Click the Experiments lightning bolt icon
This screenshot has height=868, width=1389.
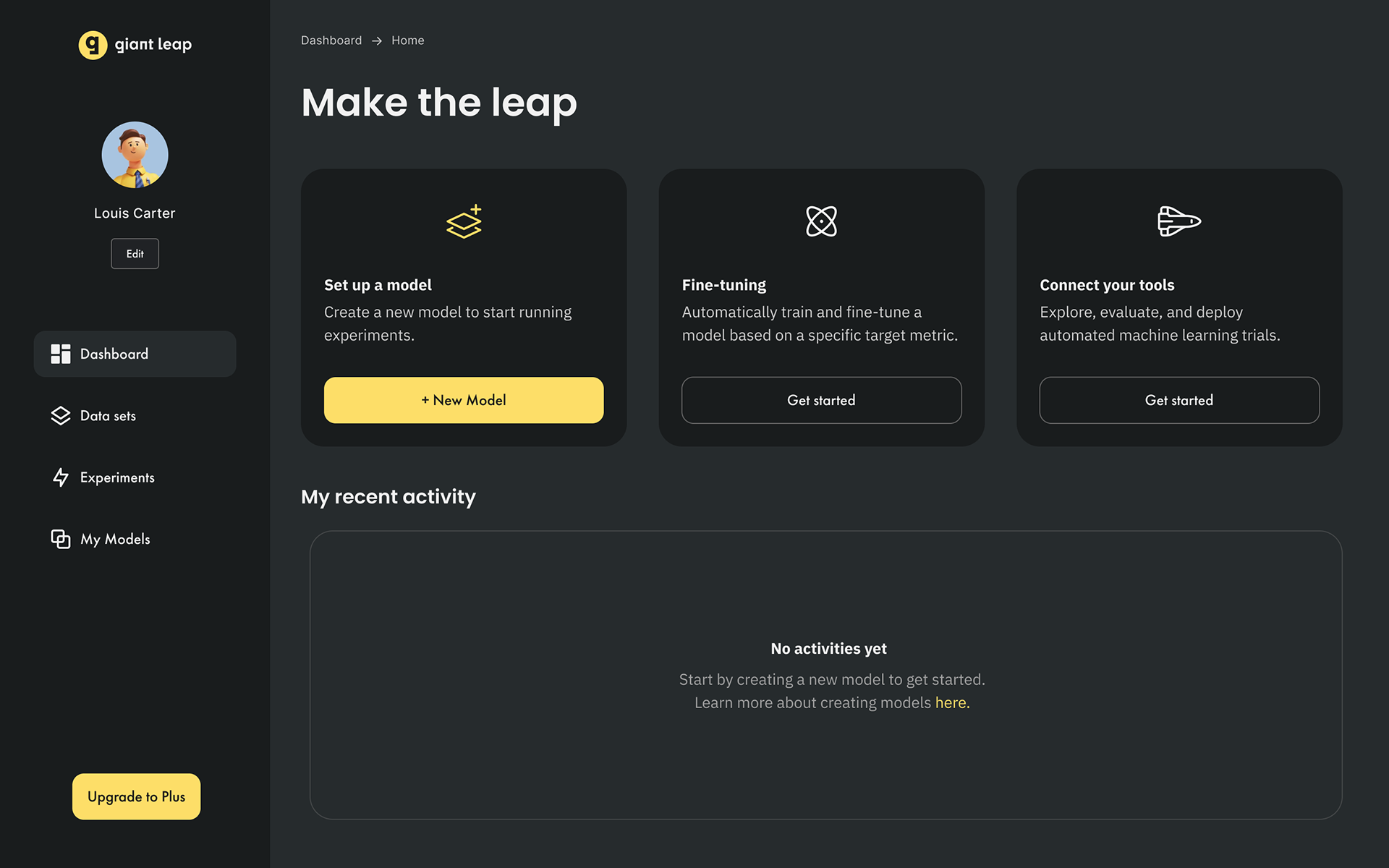coord(61,477)
